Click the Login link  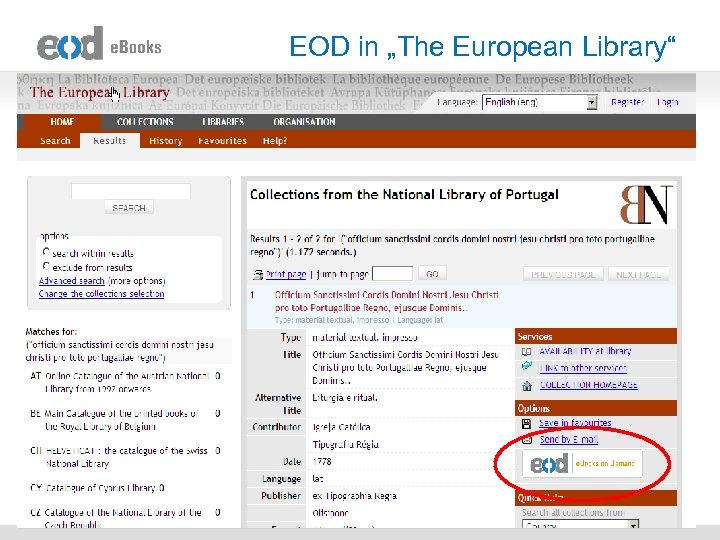coord(667,102)
